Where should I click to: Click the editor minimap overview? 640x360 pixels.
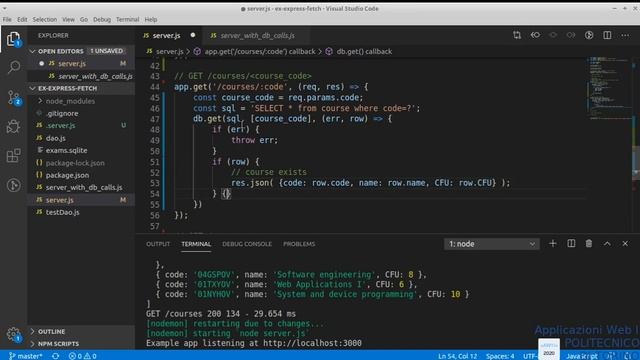coord(610,89)
